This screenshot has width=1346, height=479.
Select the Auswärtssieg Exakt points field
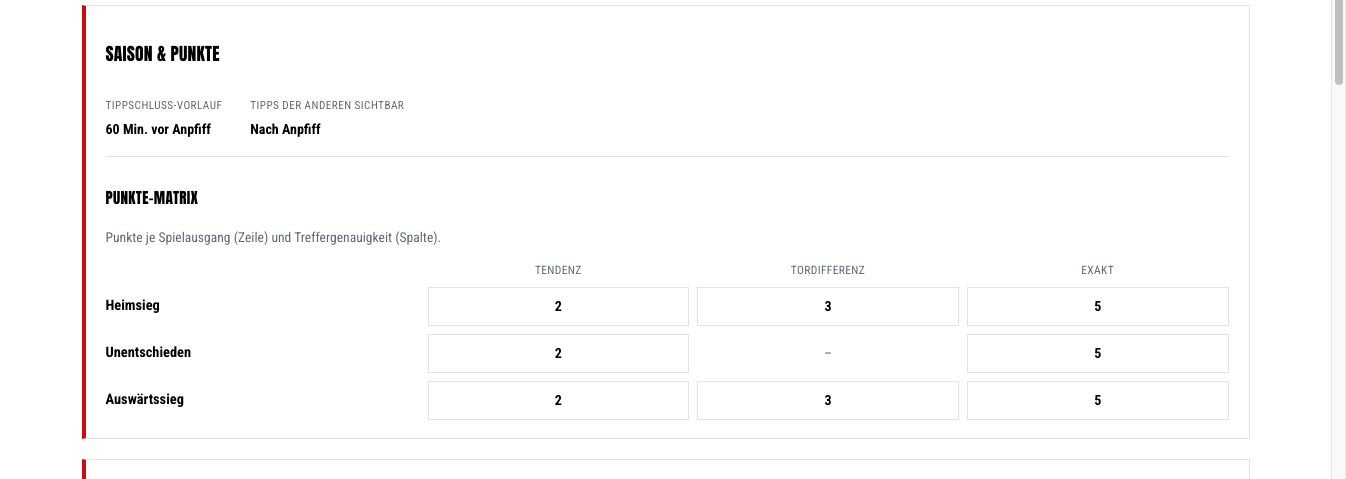1098,400
